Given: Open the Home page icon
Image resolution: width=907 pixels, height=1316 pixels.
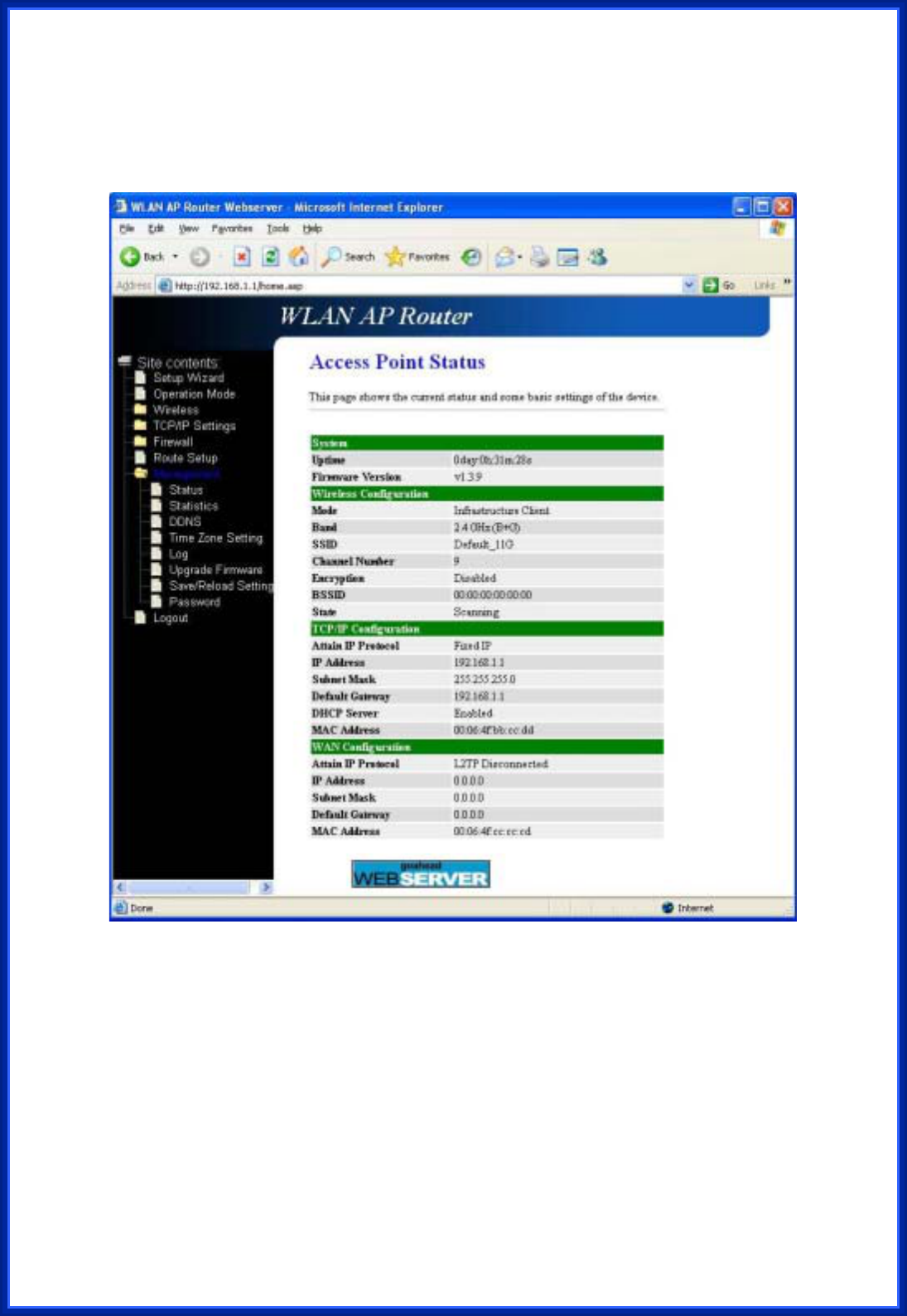Looking at the screenshot, I should pos(298,257).
